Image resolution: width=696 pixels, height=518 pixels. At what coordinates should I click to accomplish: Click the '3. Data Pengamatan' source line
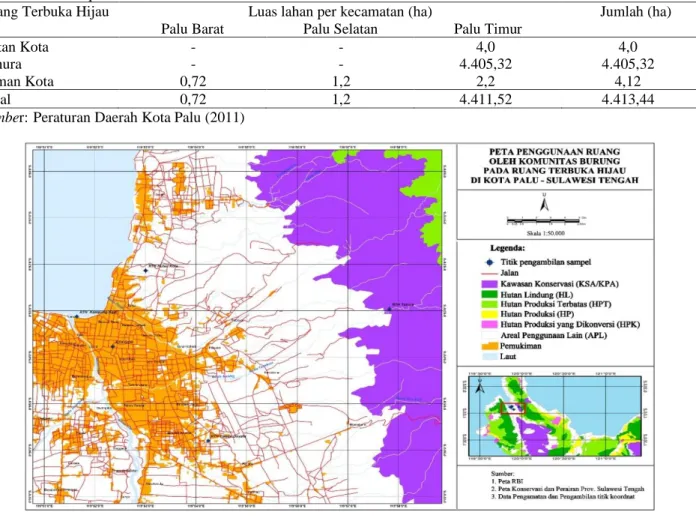pos(563,497)
